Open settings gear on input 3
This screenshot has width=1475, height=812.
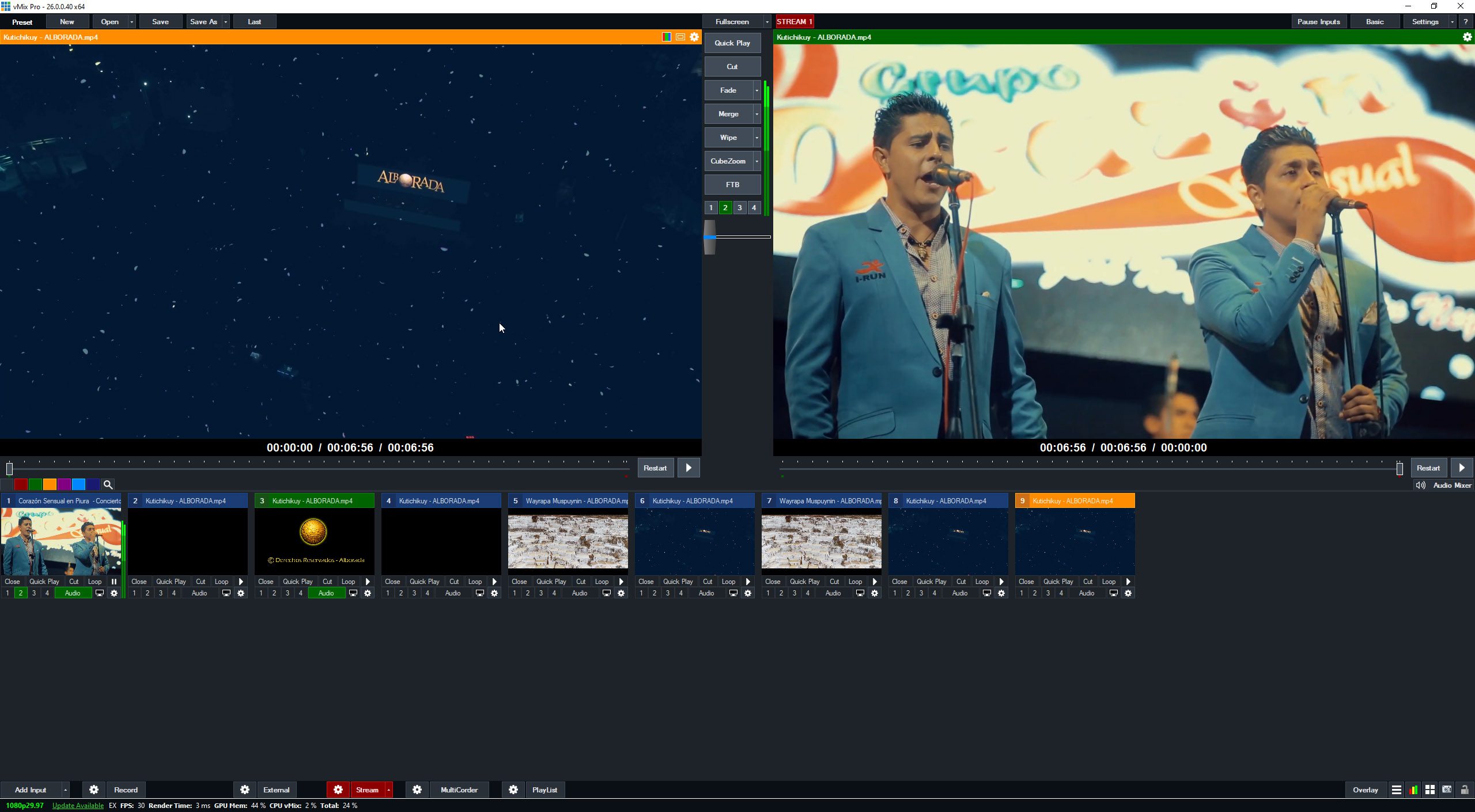pyautogui.click(x=368, y=593)
